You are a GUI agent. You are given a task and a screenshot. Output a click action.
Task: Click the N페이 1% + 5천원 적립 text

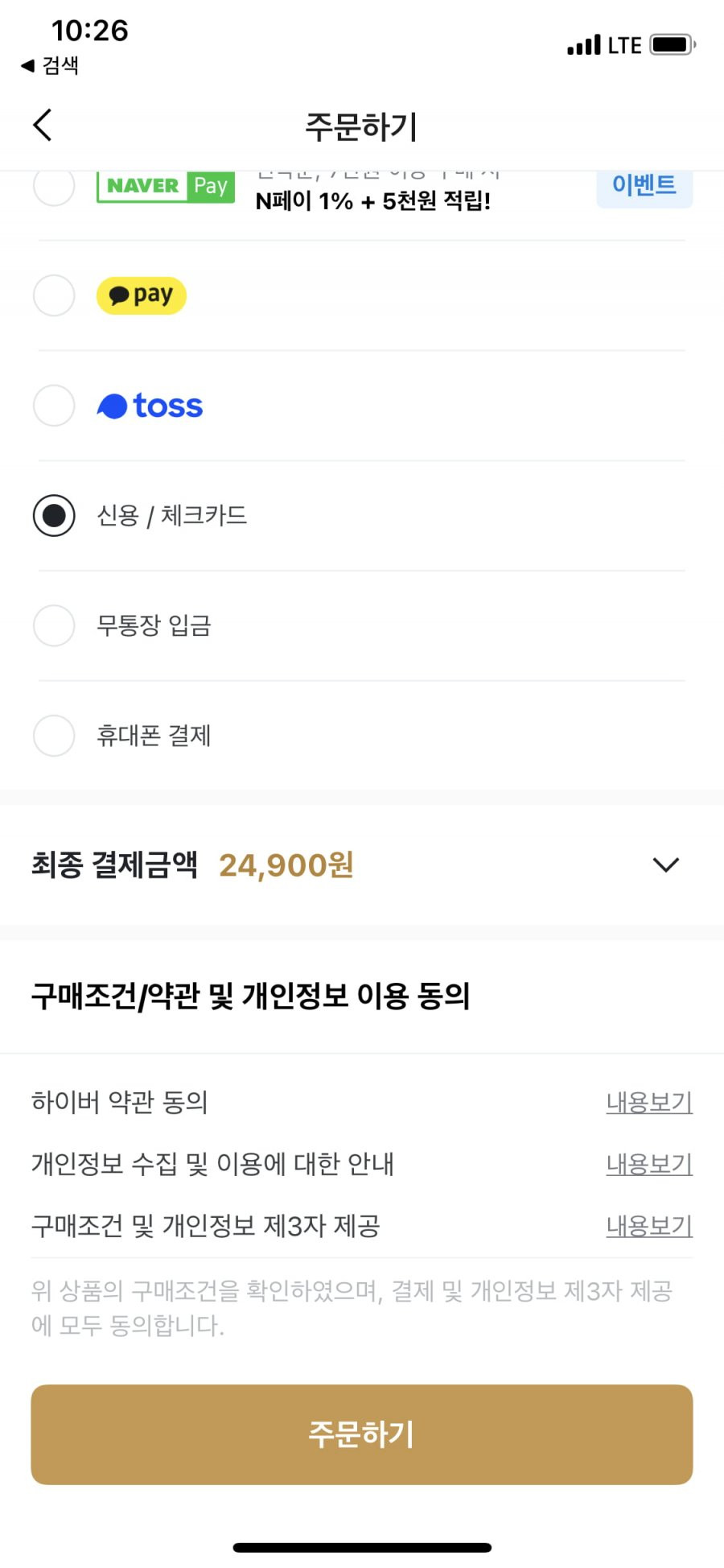(x=373, y=201)
